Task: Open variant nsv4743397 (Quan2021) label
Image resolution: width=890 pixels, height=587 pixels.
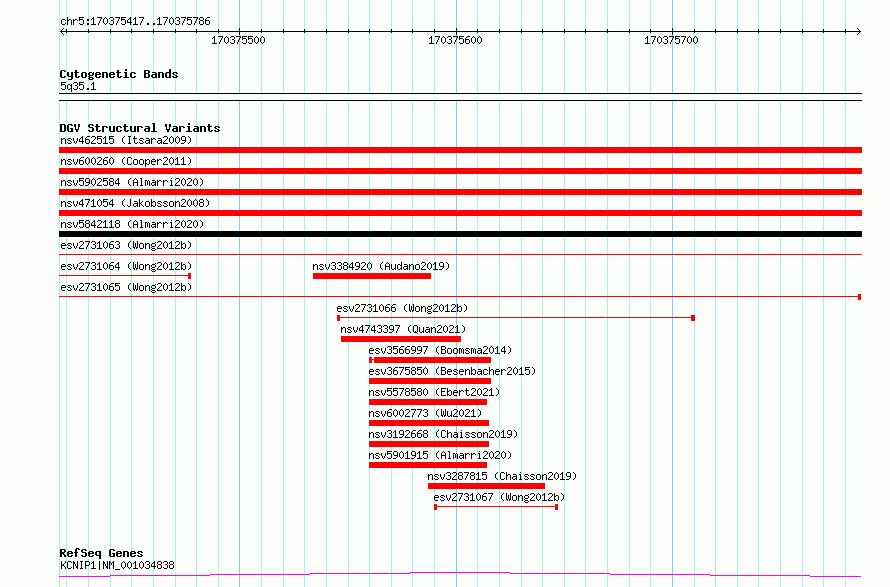Action: click(403, 329)
